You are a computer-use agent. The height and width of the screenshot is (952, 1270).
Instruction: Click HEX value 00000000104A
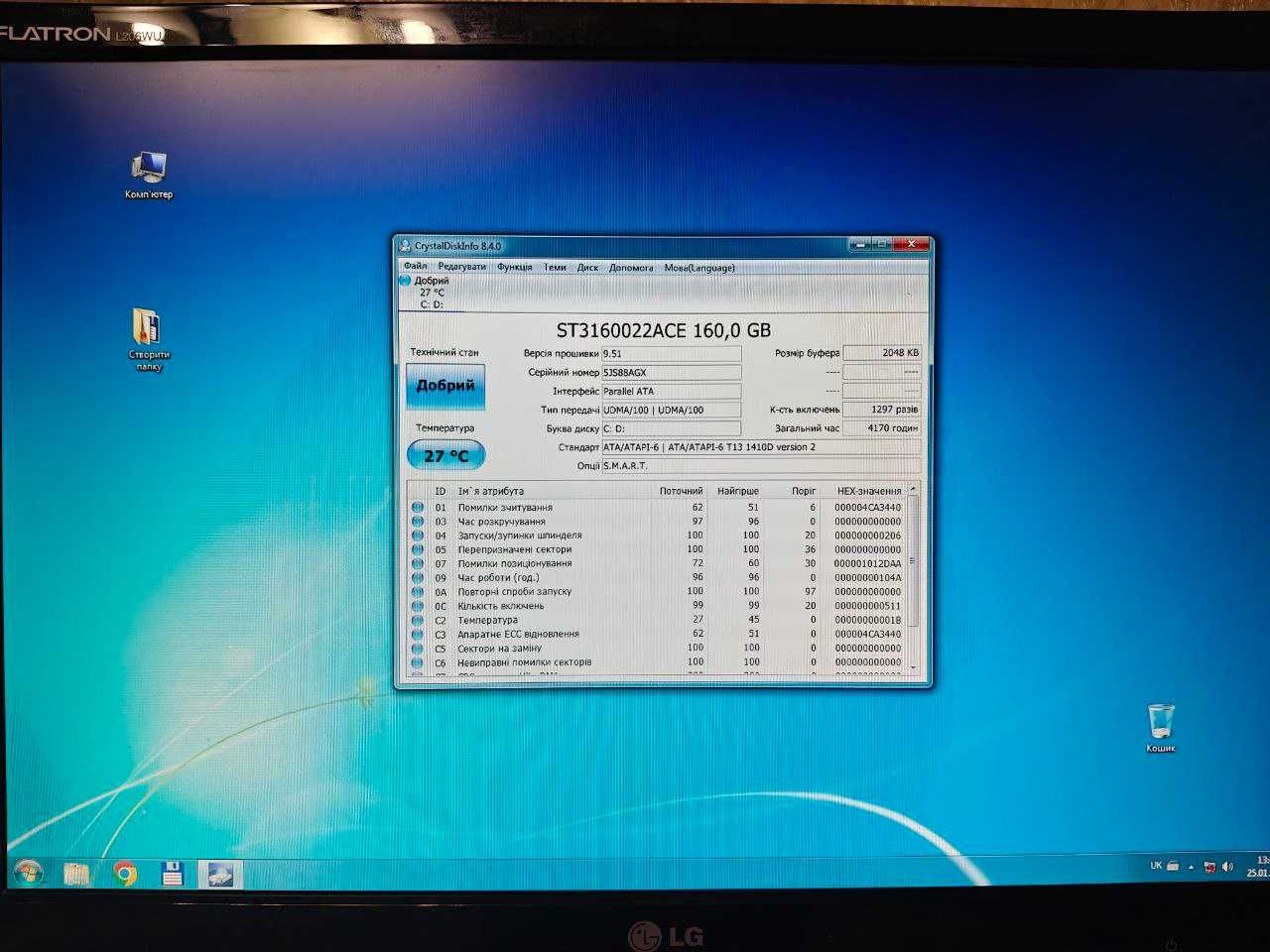(x=867, y=577)
